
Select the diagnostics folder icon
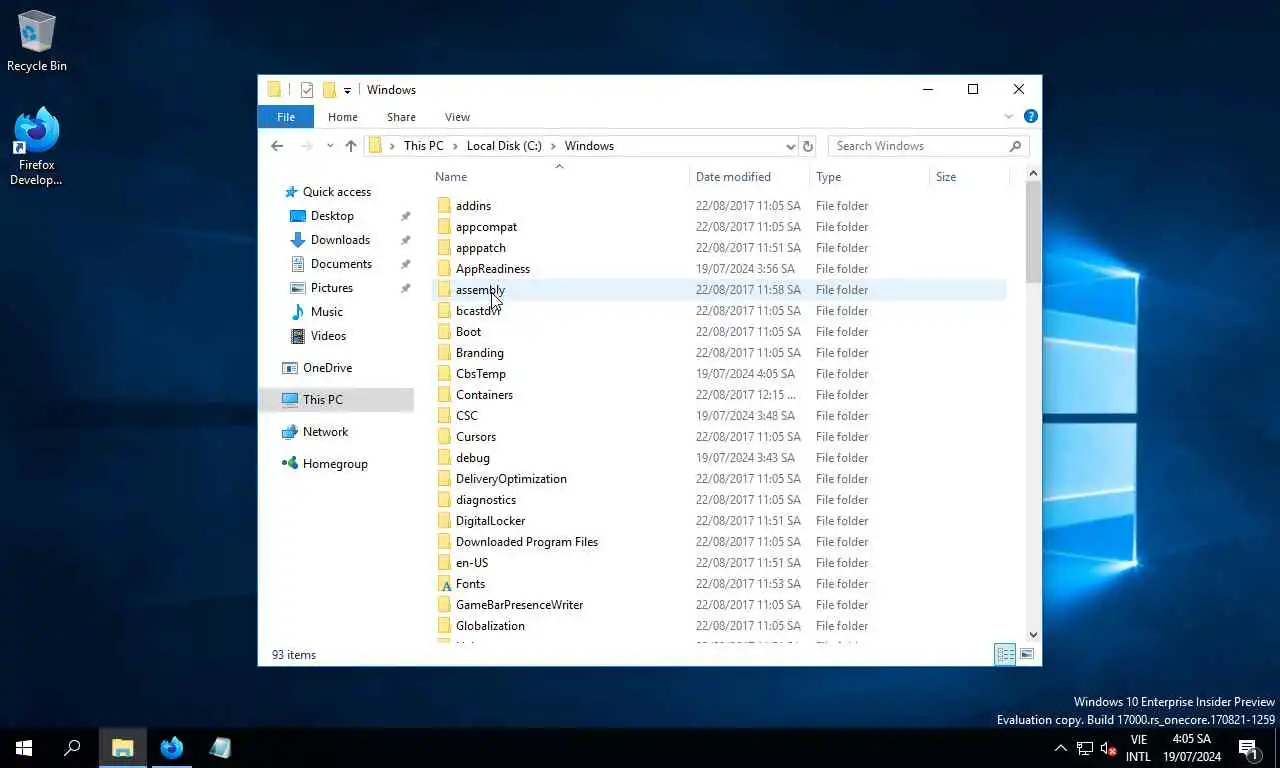(x=445, y=500)
